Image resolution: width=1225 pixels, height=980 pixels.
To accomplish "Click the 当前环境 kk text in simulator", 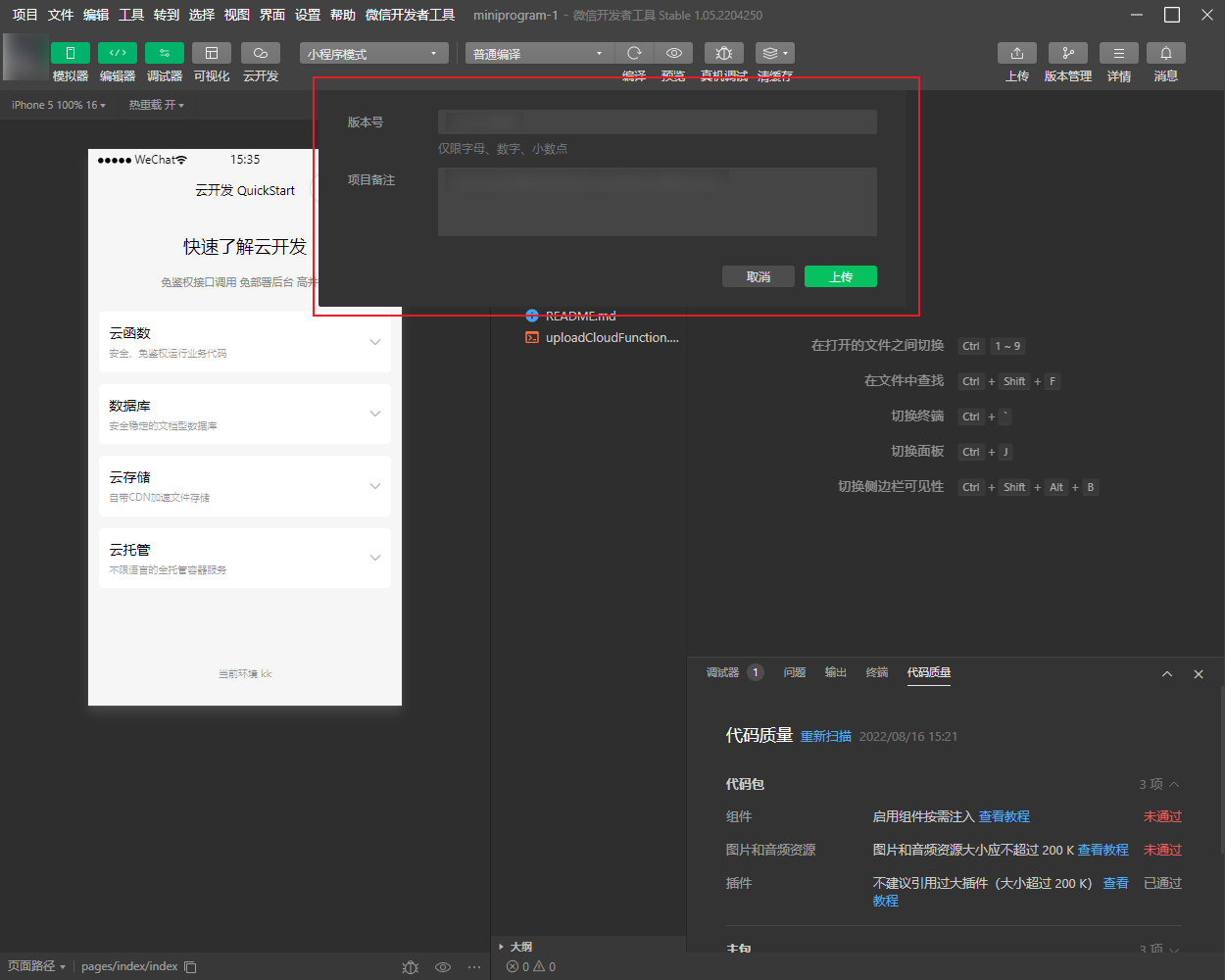I will pos(245,673).
